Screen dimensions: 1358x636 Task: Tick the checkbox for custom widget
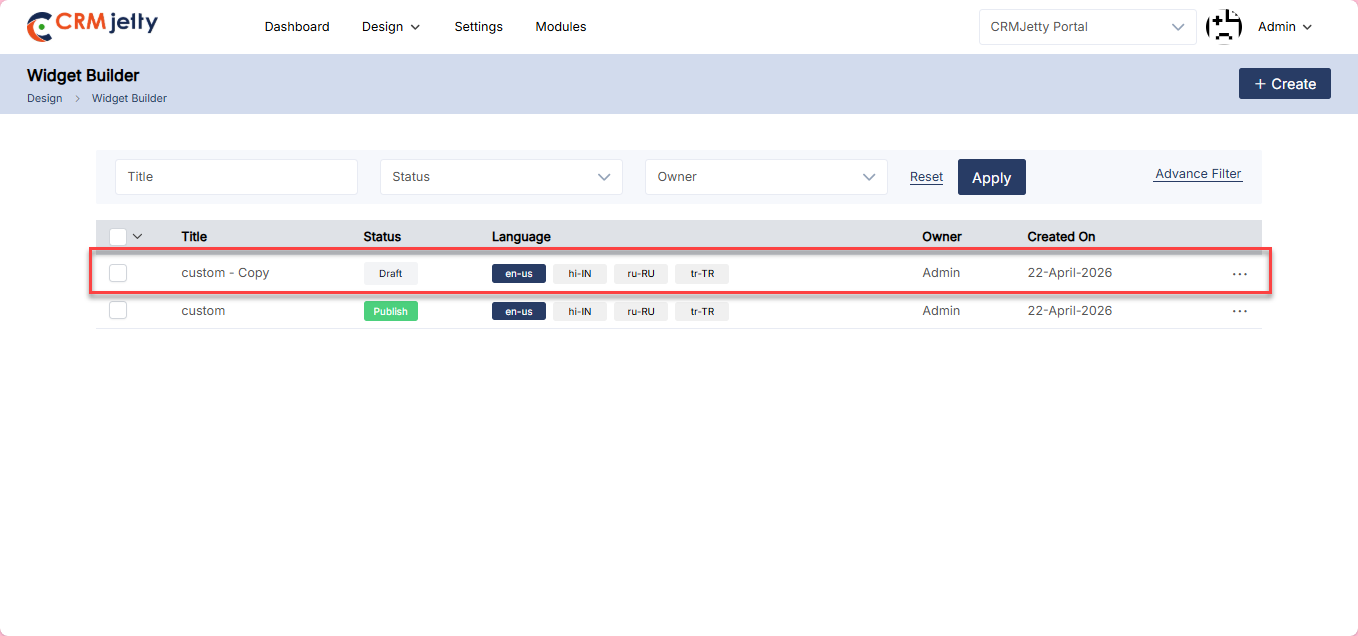coord(118,311)
